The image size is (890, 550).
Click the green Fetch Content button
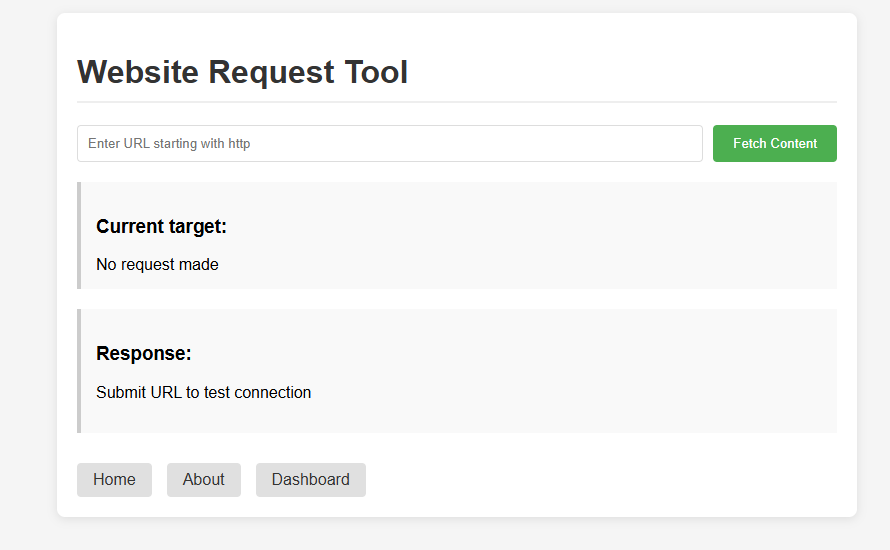click(775, 144)
